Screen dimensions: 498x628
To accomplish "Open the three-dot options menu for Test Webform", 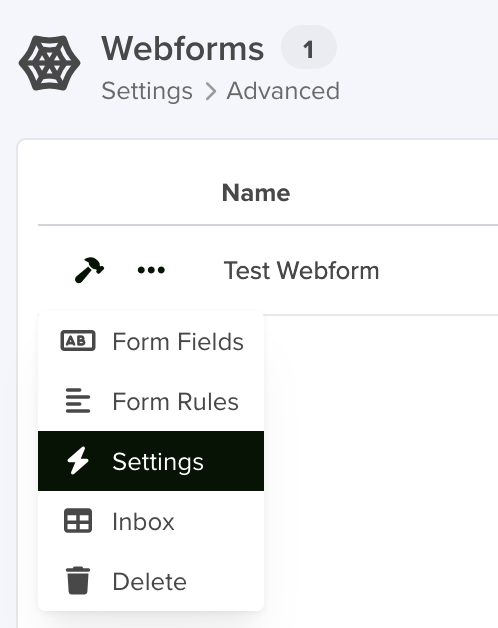I will (x=151, y=270).
